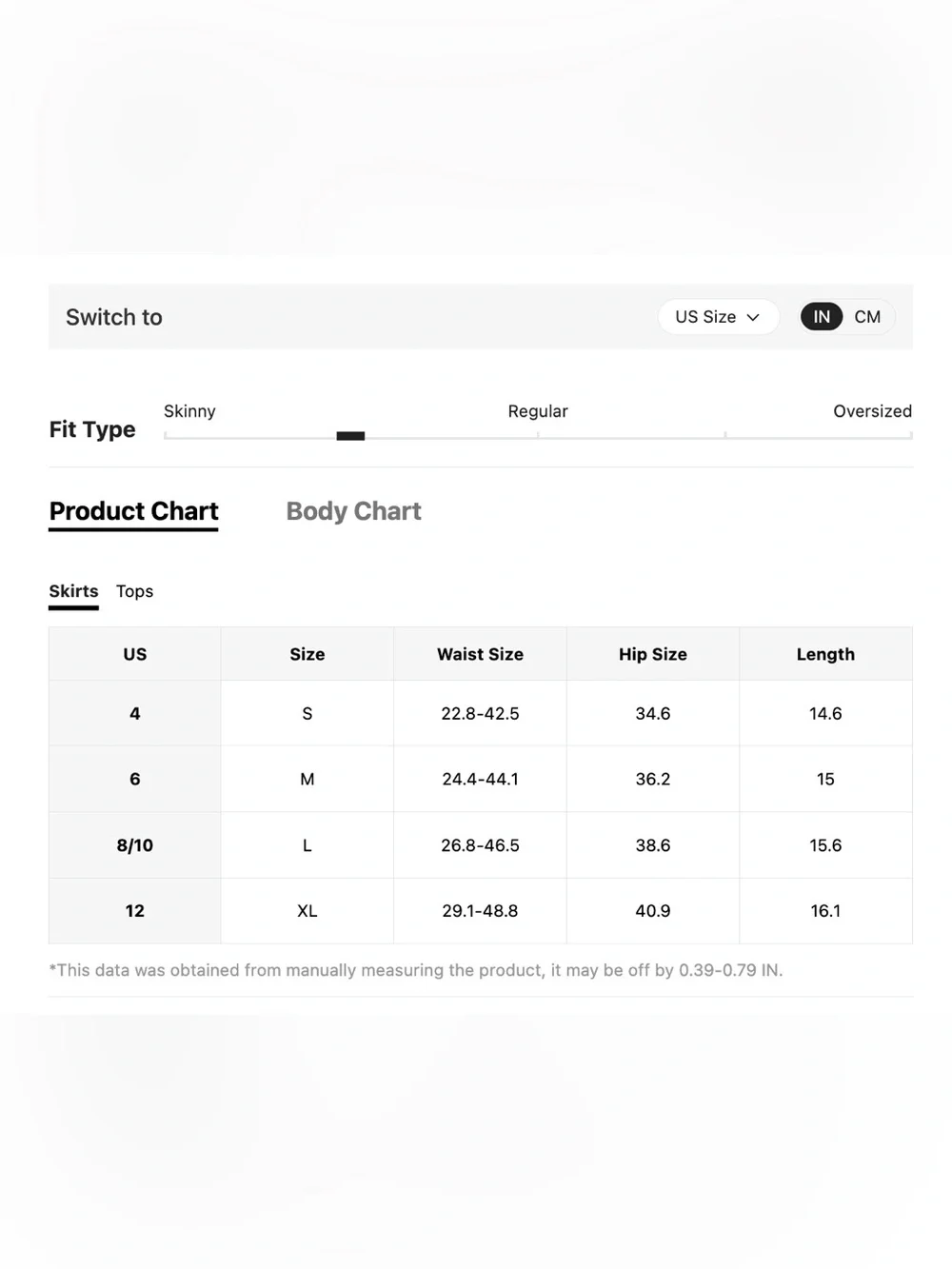This screenshot has height=1269, width=952.
Task: Click the XL size cell
Action: point(307,911)
